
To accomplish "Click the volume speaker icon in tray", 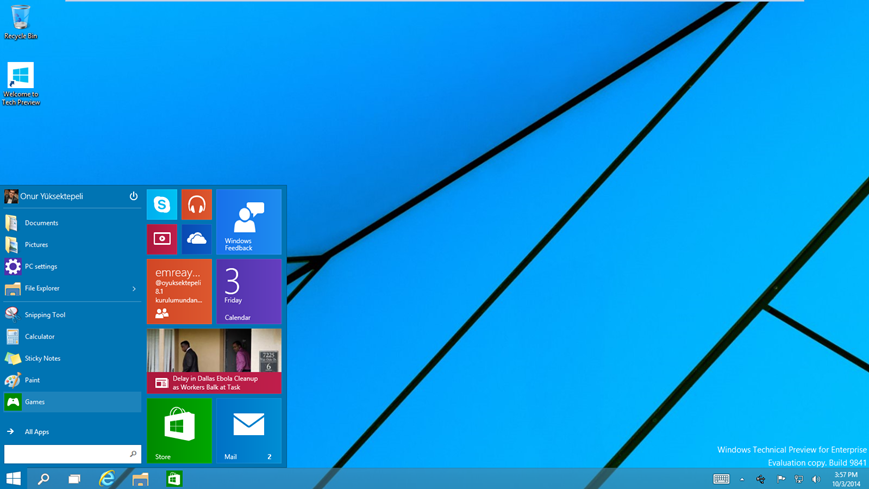I will [816, 479].
